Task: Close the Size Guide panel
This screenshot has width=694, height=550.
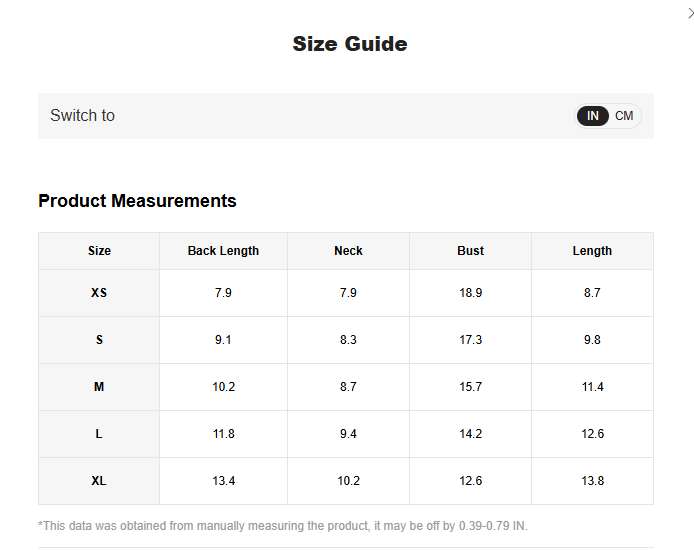Action: click(689, 12)
